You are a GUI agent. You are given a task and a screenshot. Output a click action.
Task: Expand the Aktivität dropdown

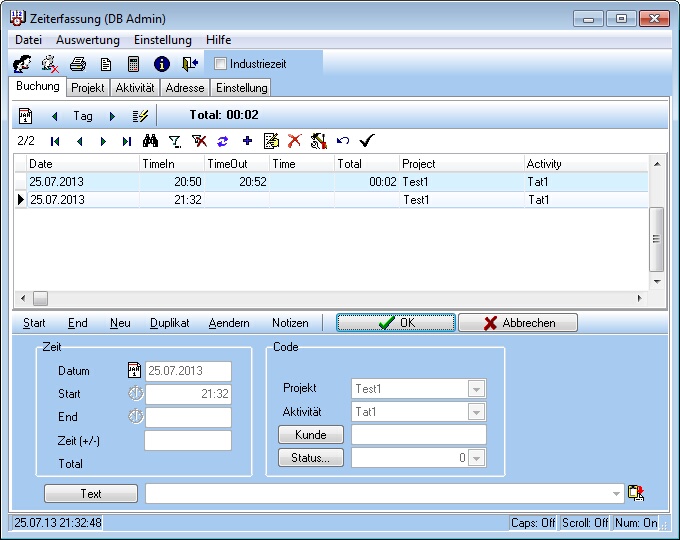tap(476, 411)
